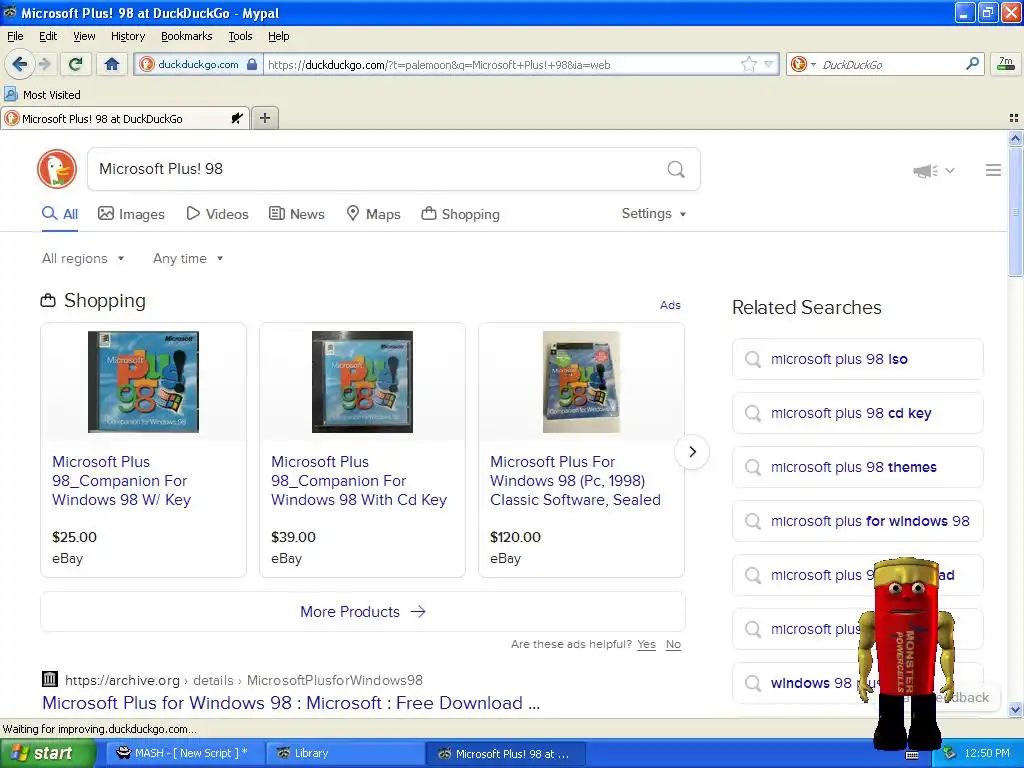Screen dimensions: 1024x768
Task: Open the home page via the home icon
Action: (112, 64)
